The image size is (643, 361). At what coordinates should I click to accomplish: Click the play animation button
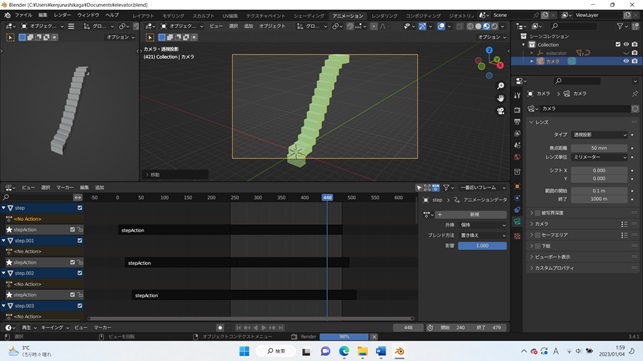click(x=264, y=327)
